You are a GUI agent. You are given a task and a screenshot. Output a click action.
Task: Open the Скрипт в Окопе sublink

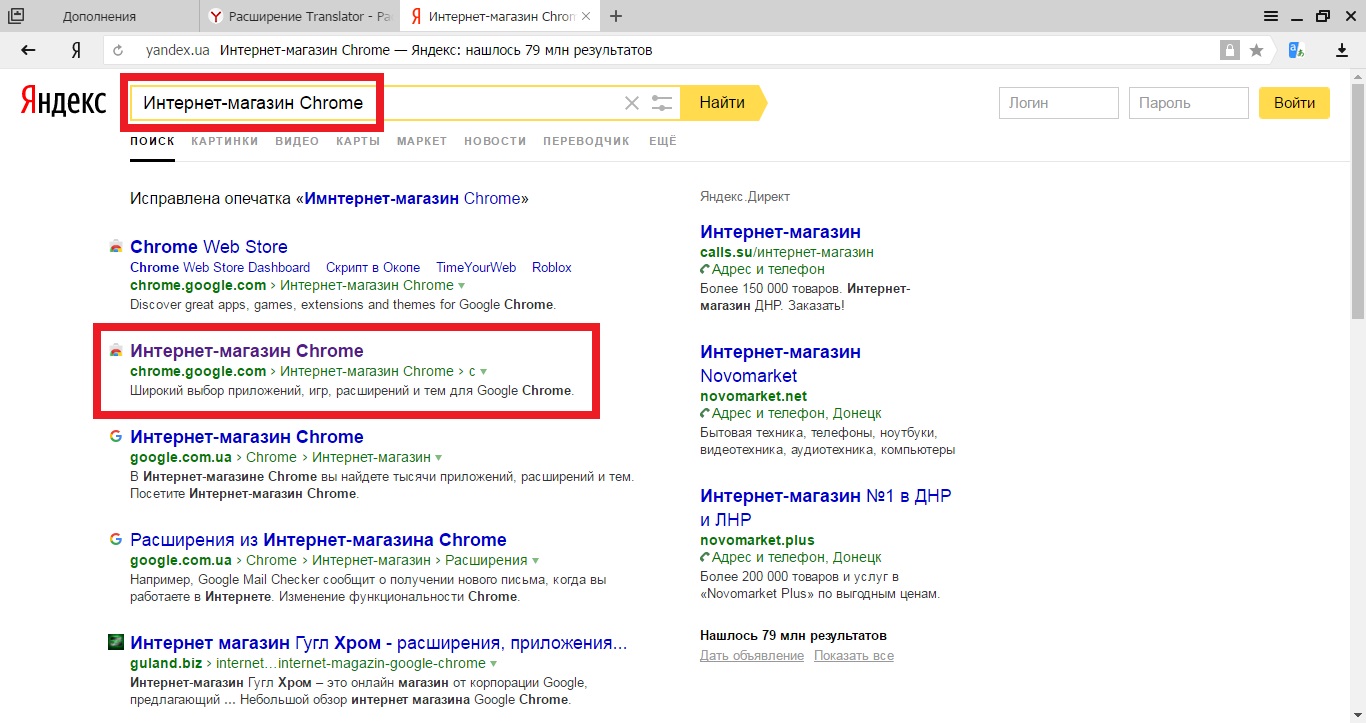(x=373, y=267)
